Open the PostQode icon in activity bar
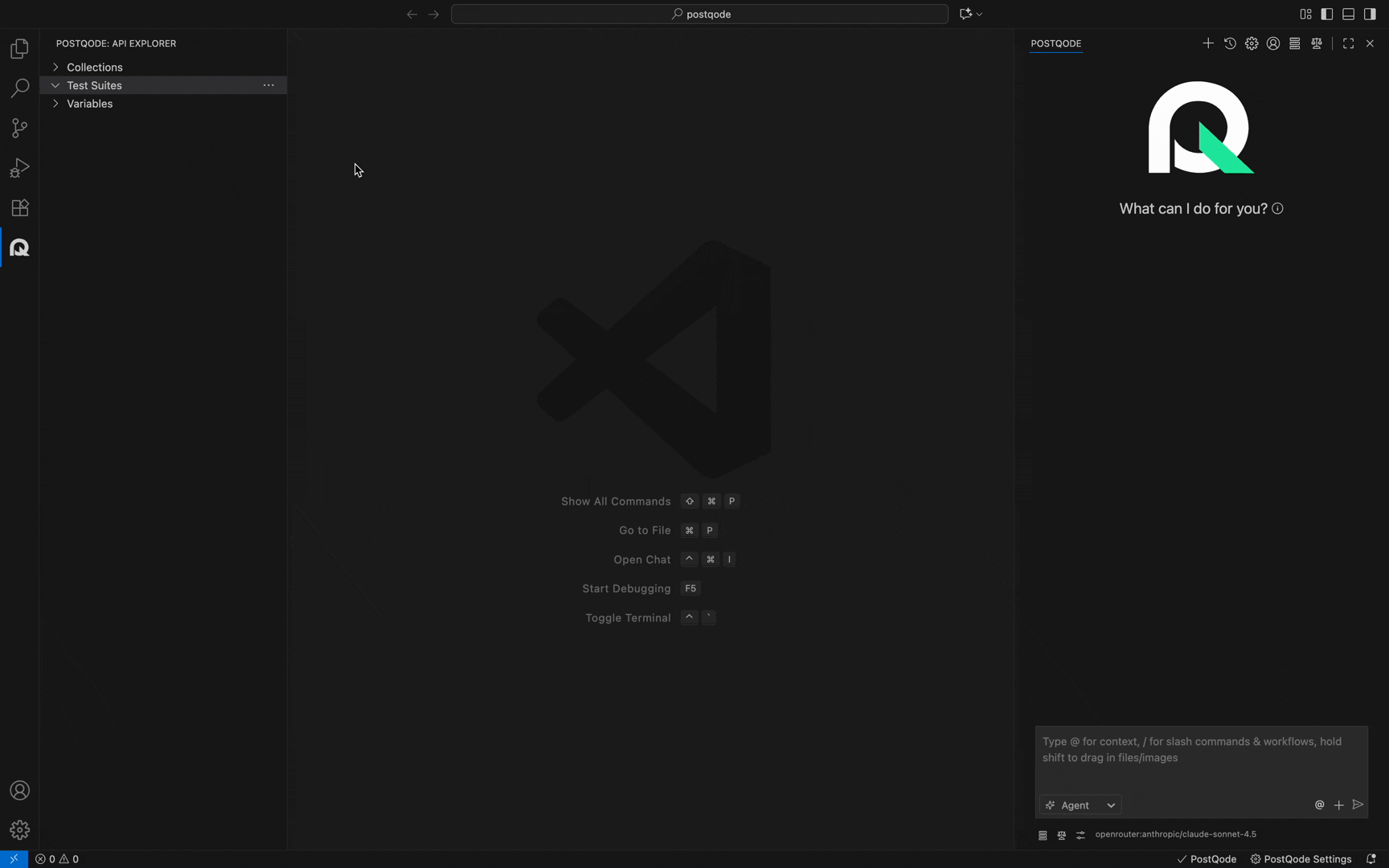 point(19,248)
